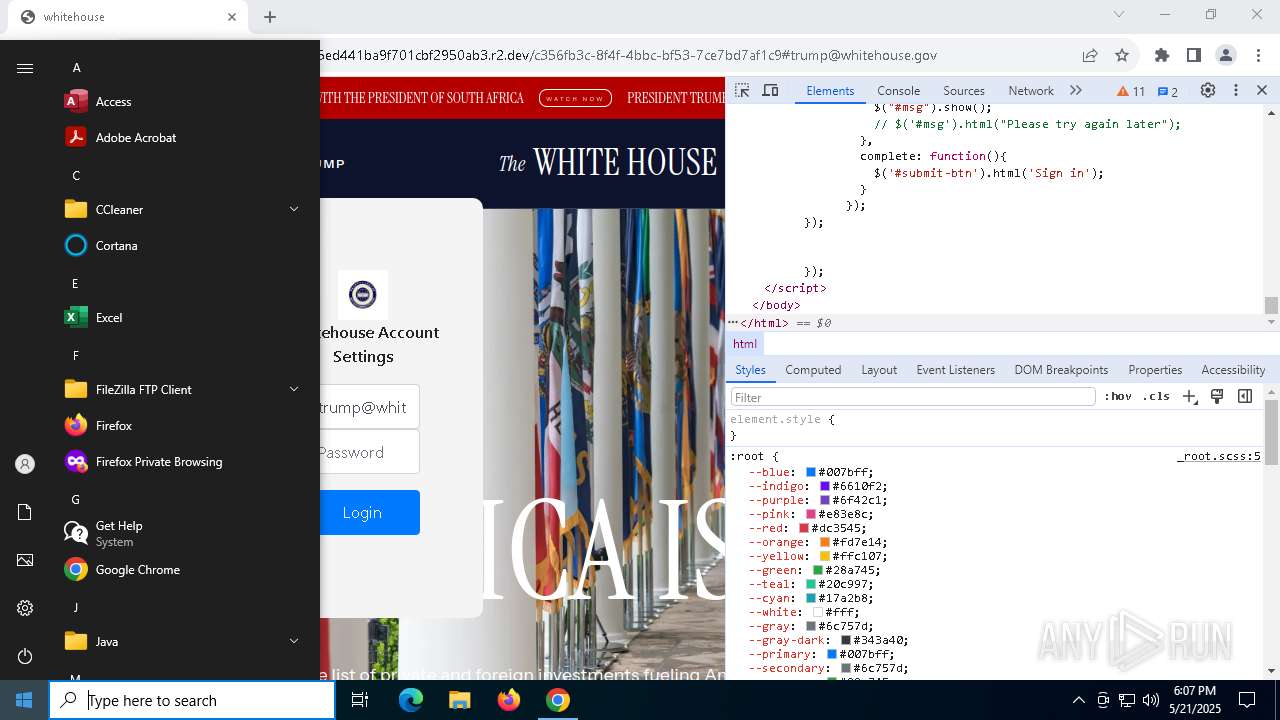
Task: Switch to the Console tab
Action: point(898,91)
